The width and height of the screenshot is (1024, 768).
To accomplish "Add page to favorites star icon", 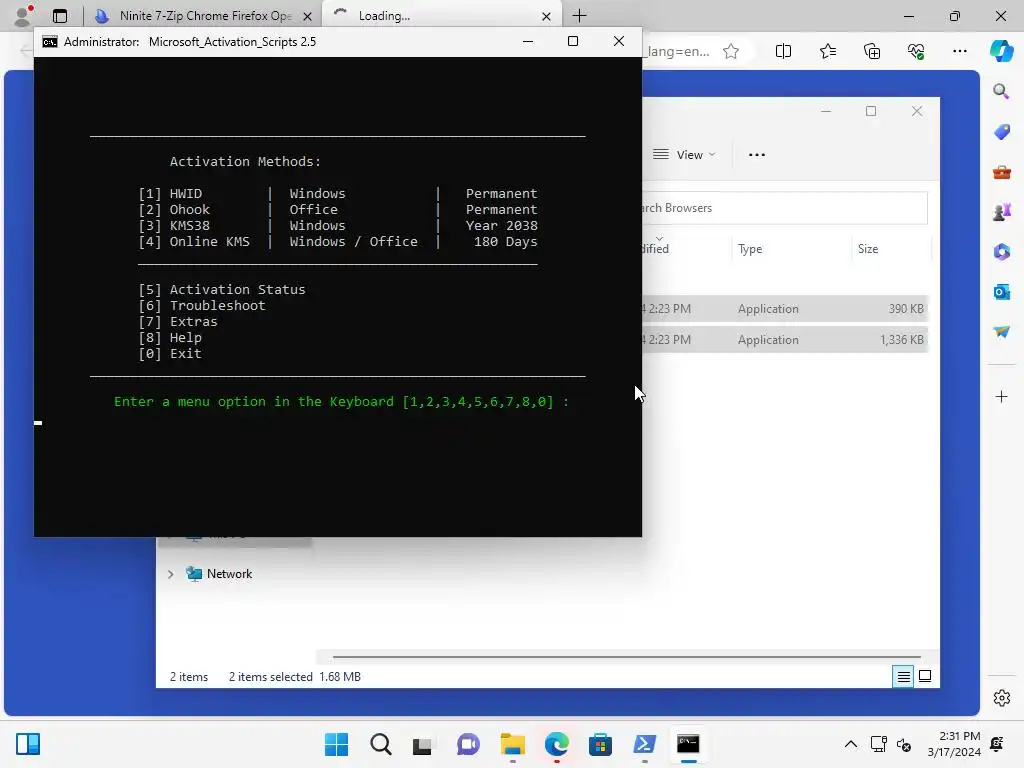I will (x=731, y=52).
